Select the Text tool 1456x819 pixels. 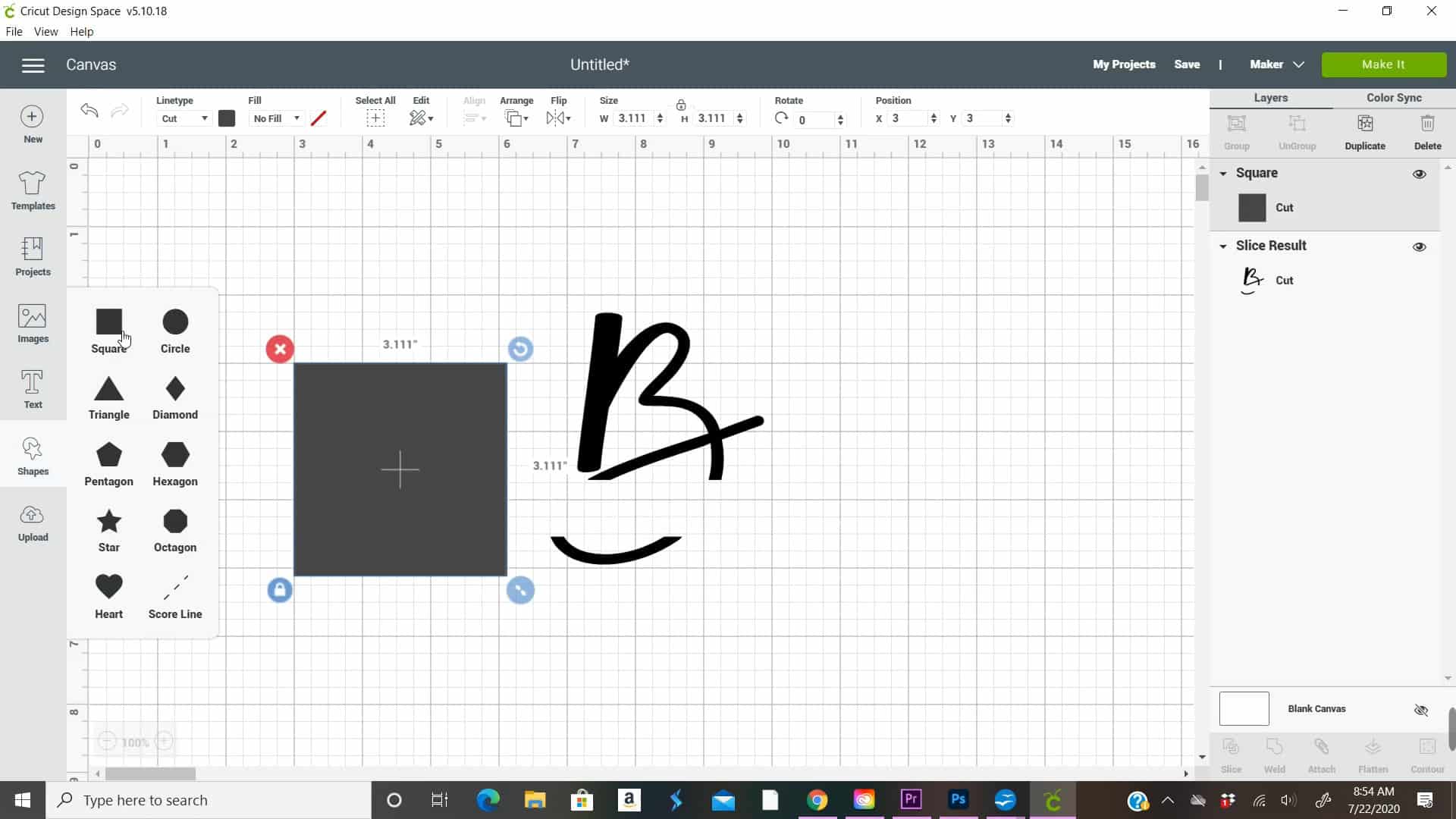point(33,390)
